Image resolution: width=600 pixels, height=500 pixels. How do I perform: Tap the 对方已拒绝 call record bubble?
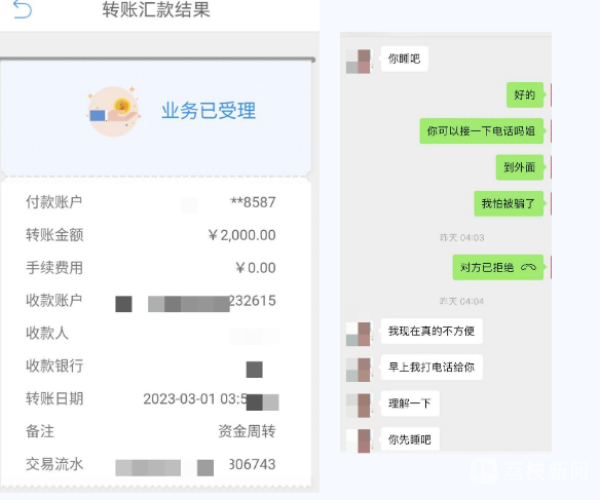(497, 267)
